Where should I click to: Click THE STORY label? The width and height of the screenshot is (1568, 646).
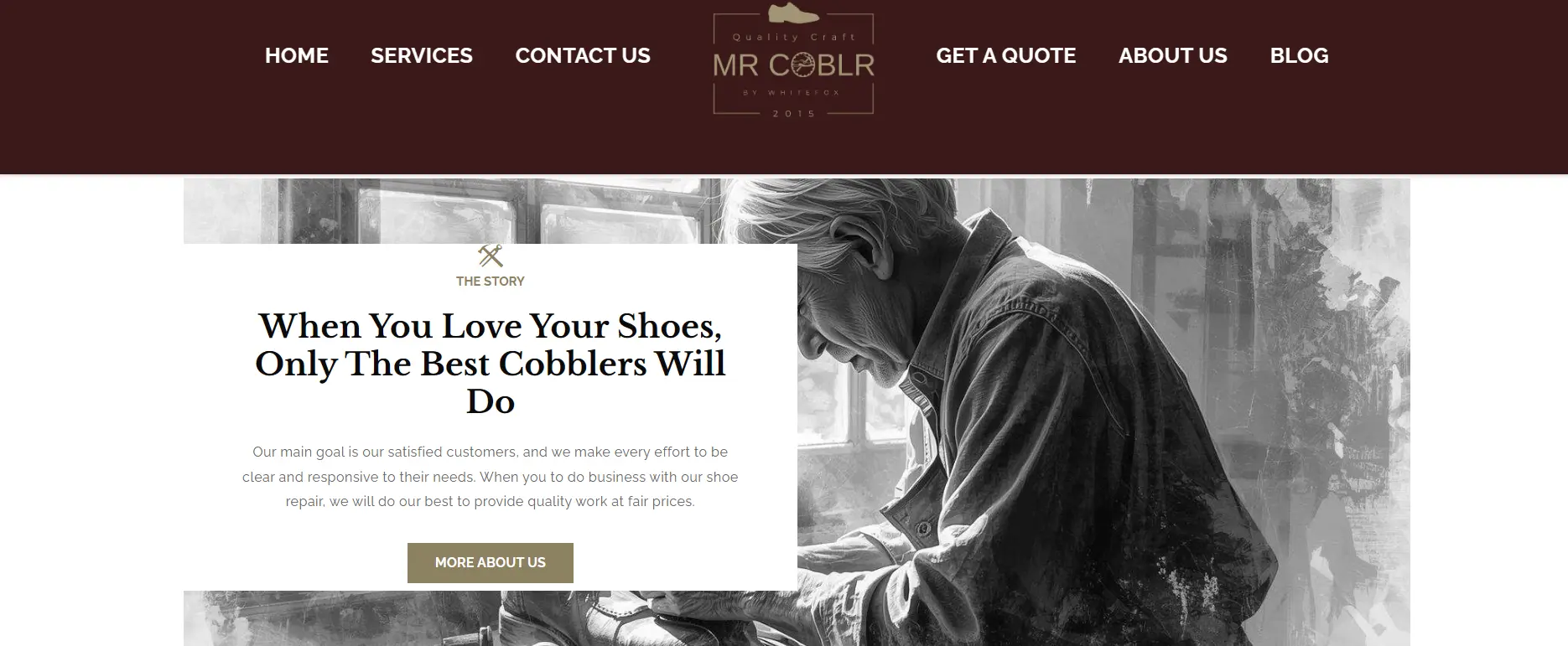[x=490, y=282]
